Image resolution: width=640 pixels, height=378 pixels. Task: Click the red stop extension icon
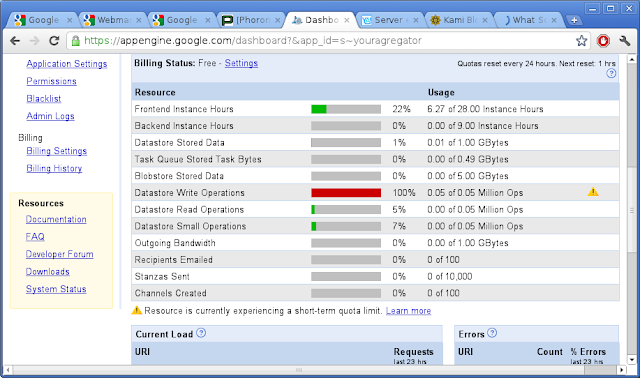click(x=603, y=41)
